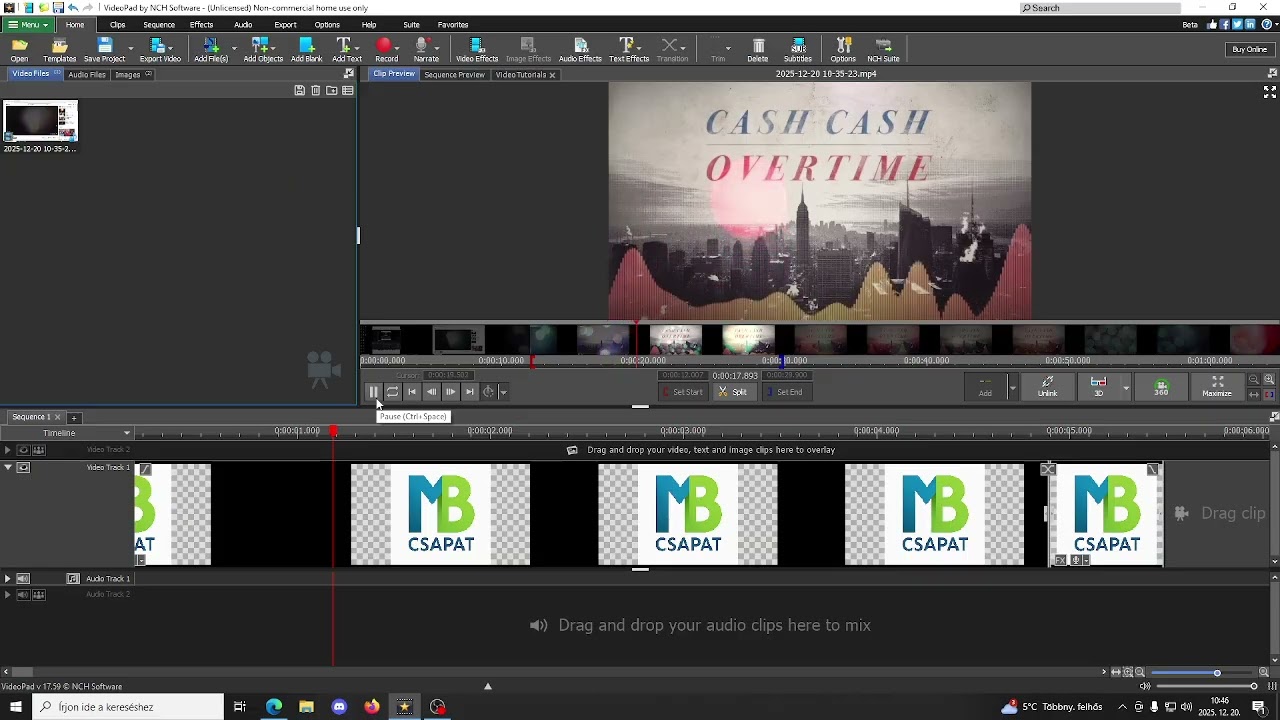Pause playback with the Pause button
This screenshot has width=1280, height=720.
(373, 392)
